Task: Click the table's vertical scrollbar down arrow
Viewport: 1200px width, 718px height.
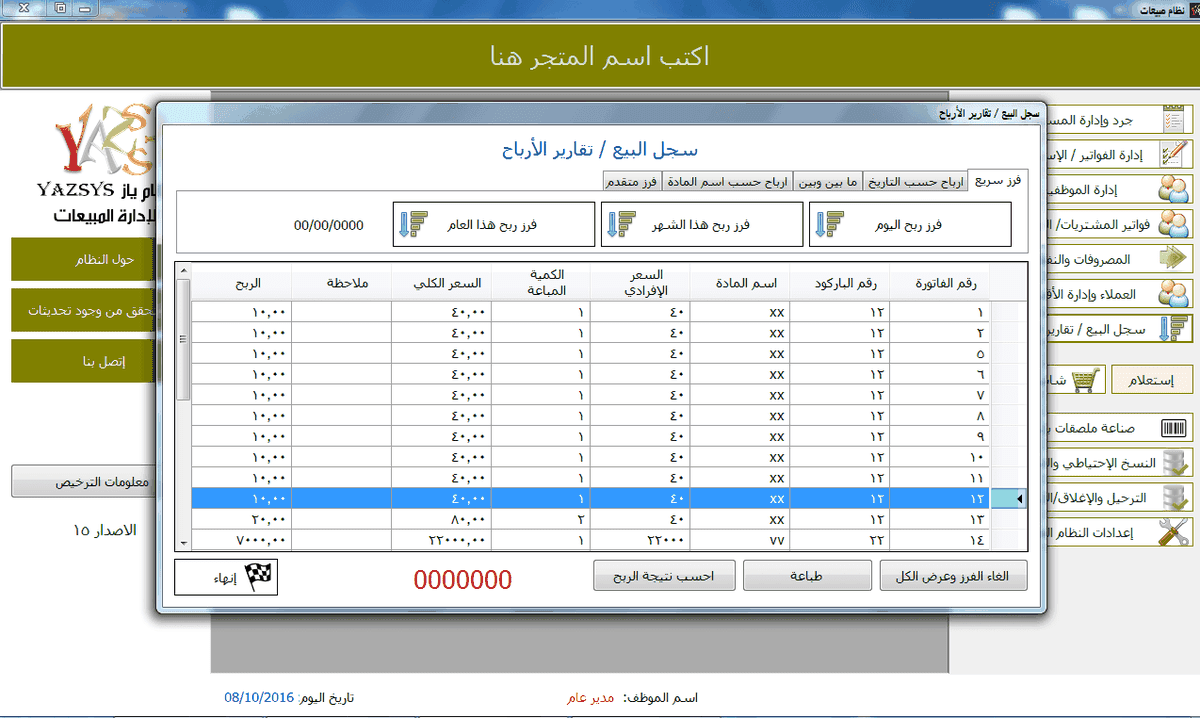Action: click(183, 542)
